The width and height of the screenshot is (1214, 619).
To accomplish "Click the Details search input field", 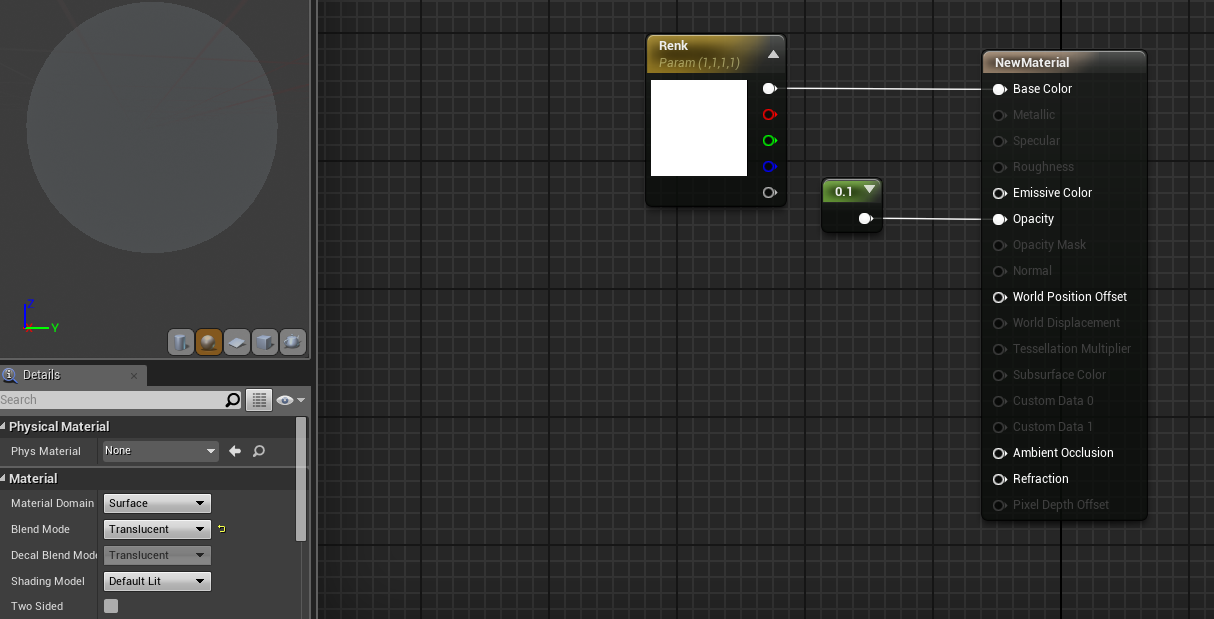I will [x=112, y=400].
